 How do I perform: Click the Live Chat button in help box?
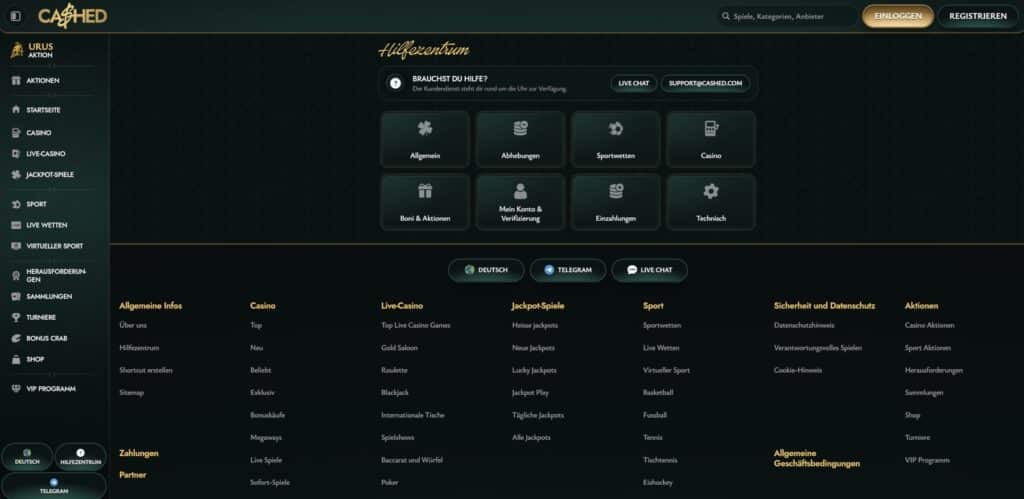click(633, 84)
